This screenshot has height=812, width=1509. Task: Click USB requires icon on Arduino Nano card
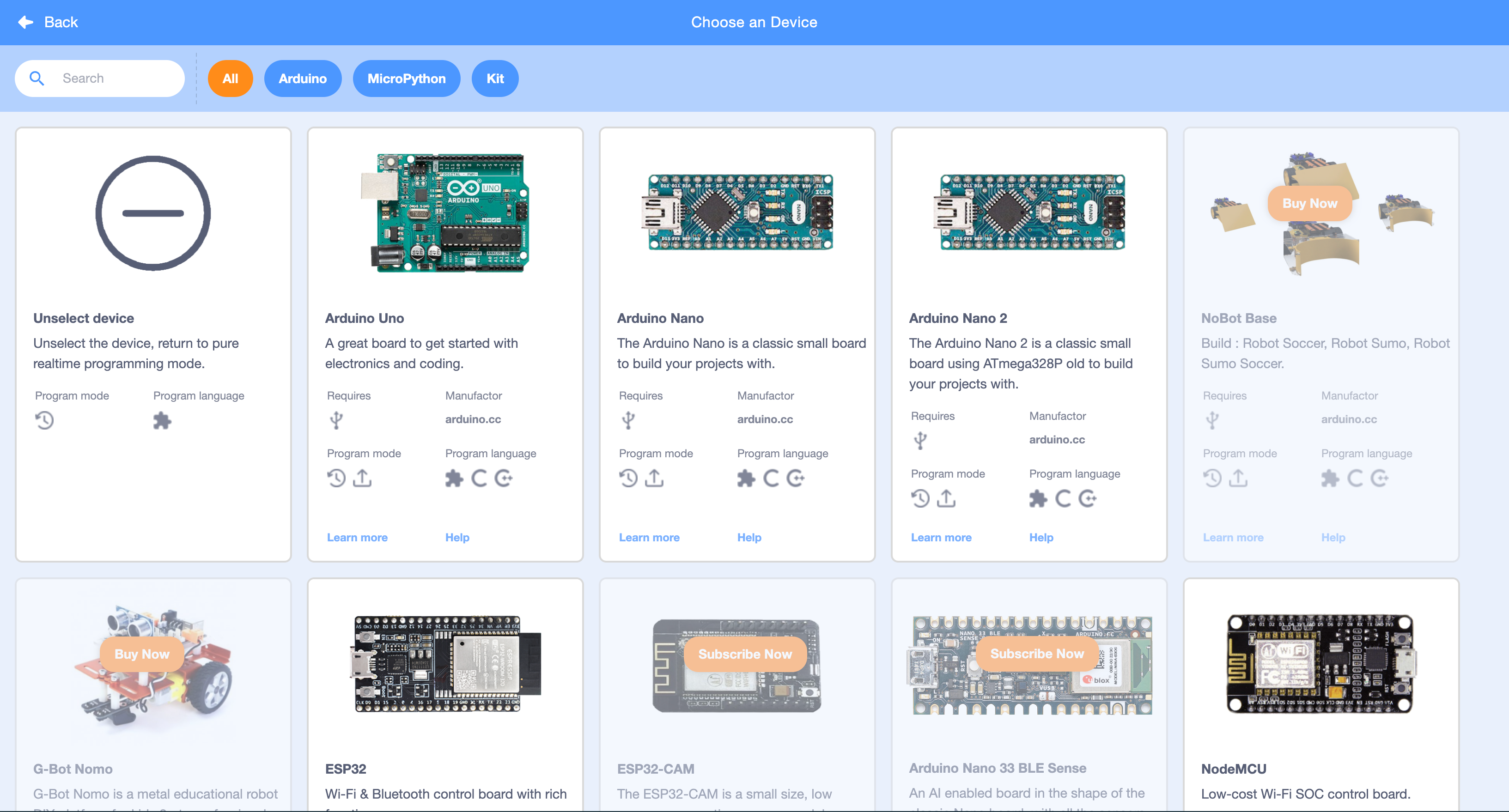pyautogui.click(x=628, y=420)
